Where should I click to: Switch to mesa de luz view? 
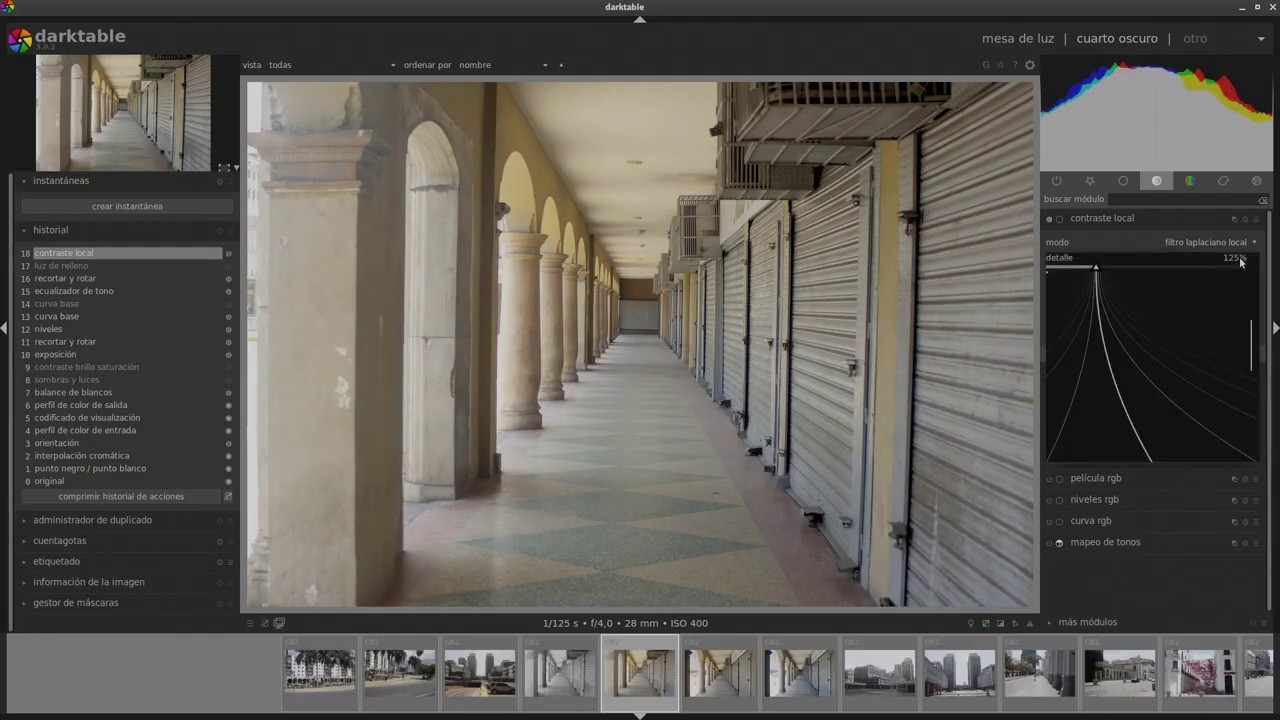pyautogui.click(x=1018, y=39)
